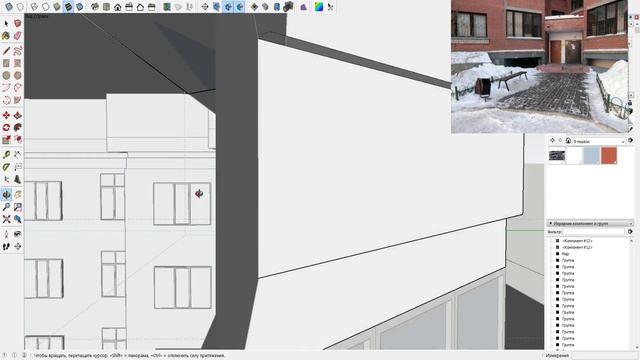Viewport: 640px width, 360px height.
Task: Activate the Pan hand tool
Action: [18, 195]
